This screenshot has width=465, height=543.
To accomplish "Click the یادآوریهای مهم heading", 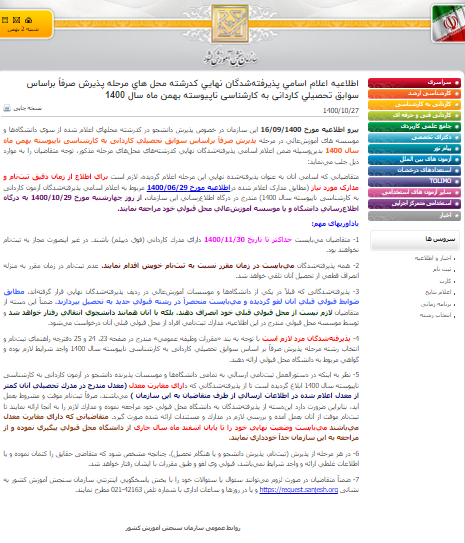I will click(335, 224).
